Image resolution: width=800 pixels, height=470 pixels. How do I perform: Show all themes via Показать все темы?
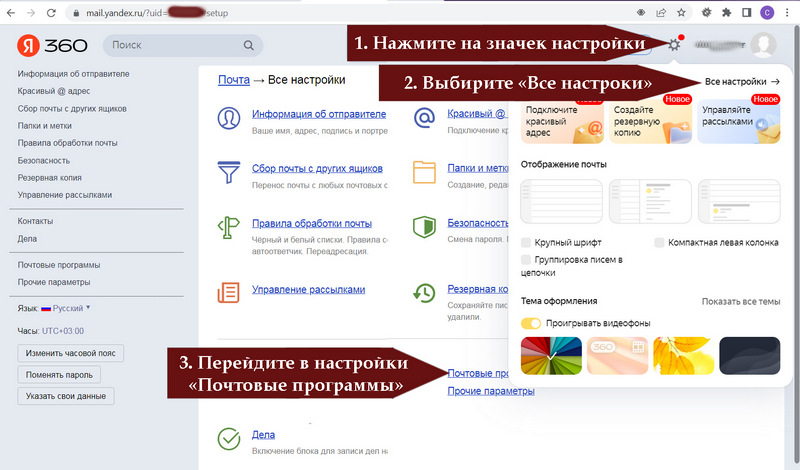click(x=740, y=301)
